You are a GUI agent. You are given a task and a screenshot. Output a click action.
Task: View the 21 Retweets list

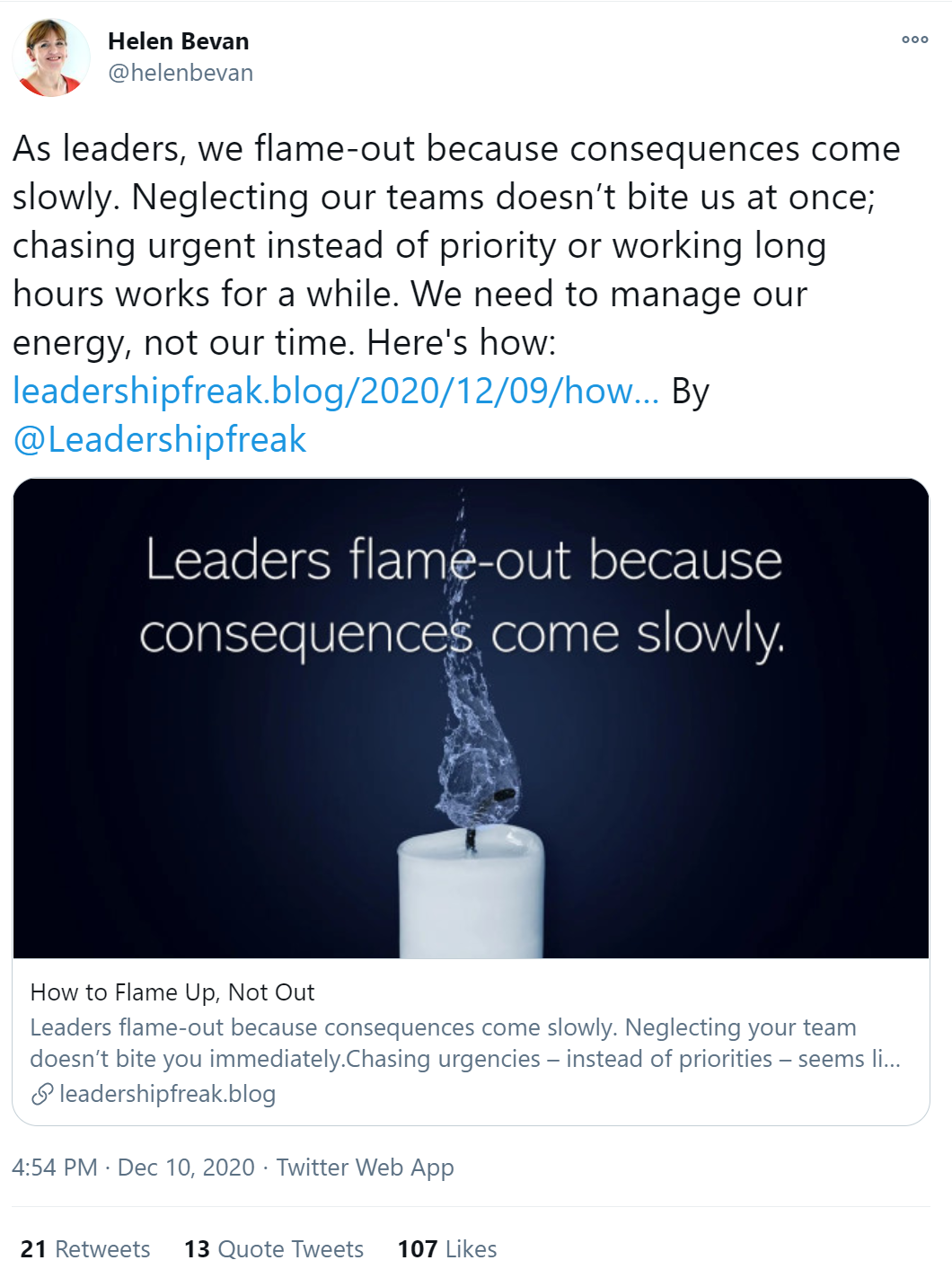[85, 1249]
